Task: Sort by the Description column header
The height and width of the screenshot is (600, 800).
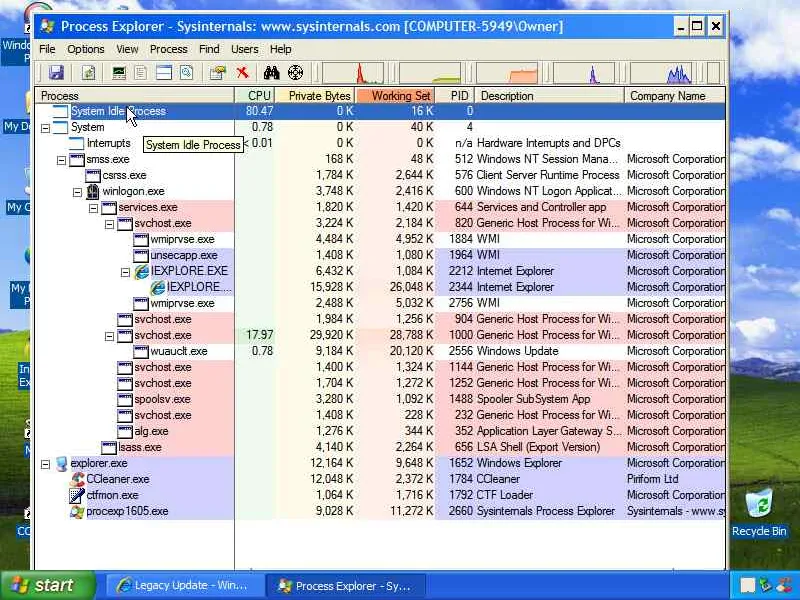Action: [x=549, y=96]
